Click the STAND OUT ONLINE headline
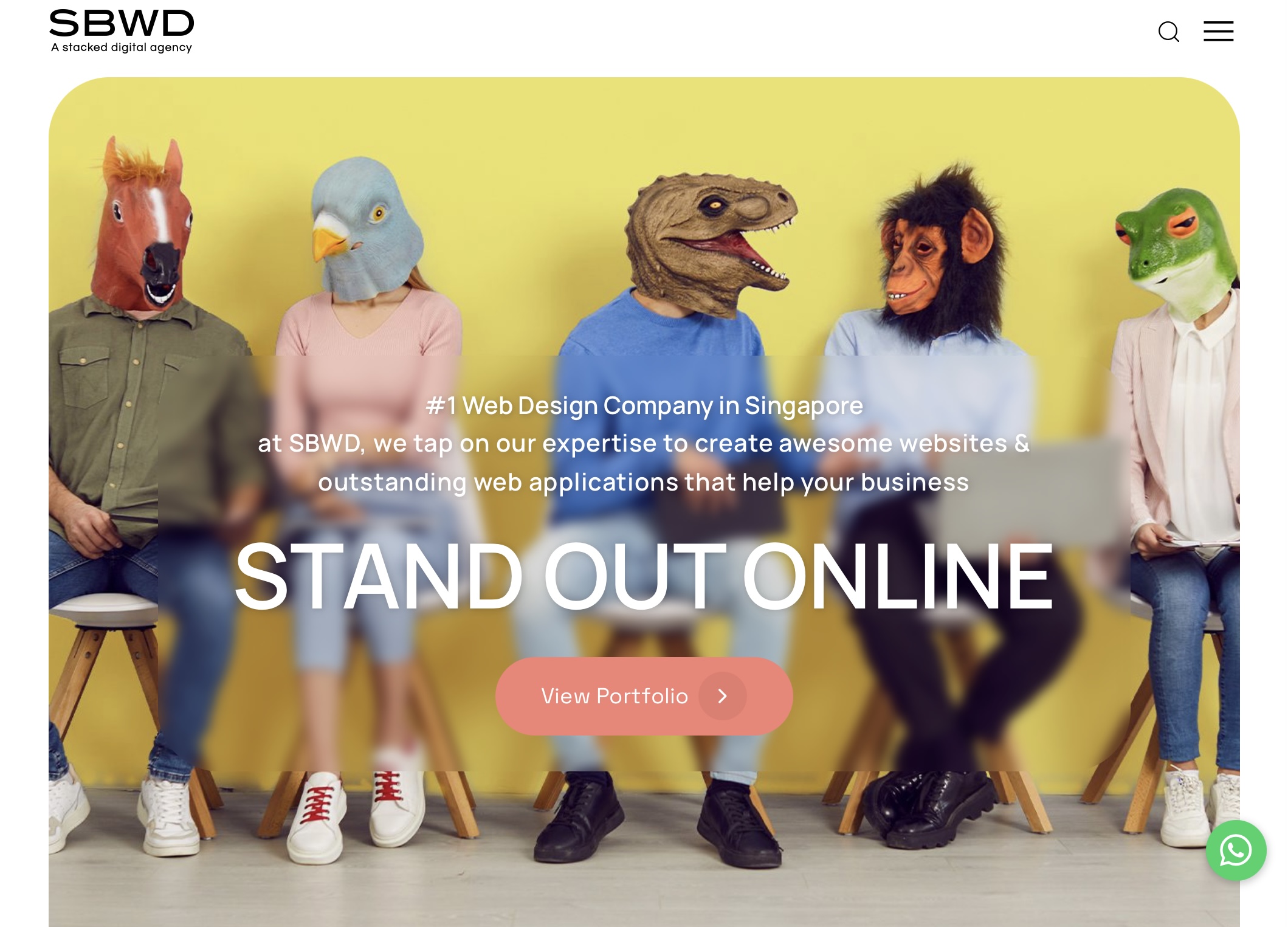Viewport: 1288px width, 927px height. pos(644,577)
